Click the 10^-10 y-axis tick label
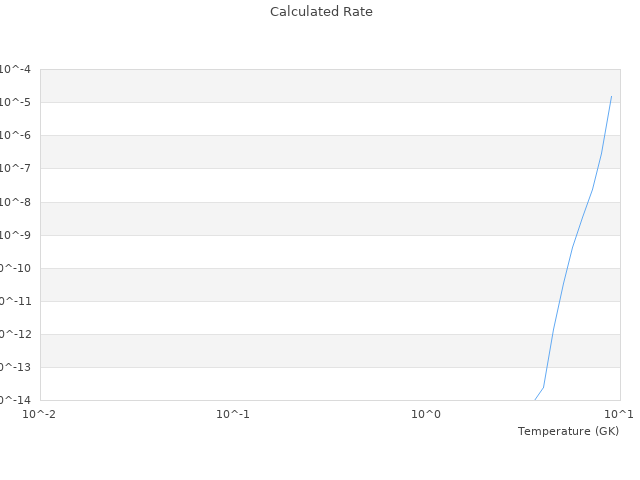Image resolution: width=640 pixels, height=480 pixels. coord(16,268)
